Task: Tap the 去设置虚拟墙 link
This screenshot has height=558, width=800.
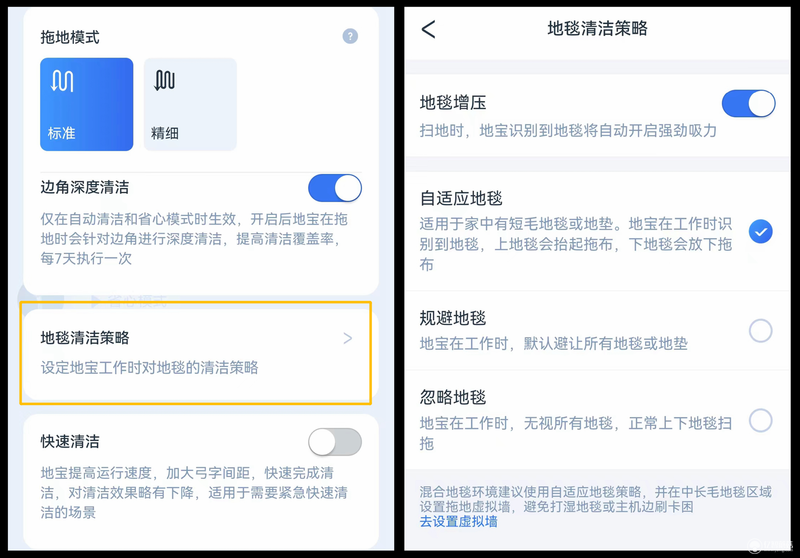Action: coord(458,521)
